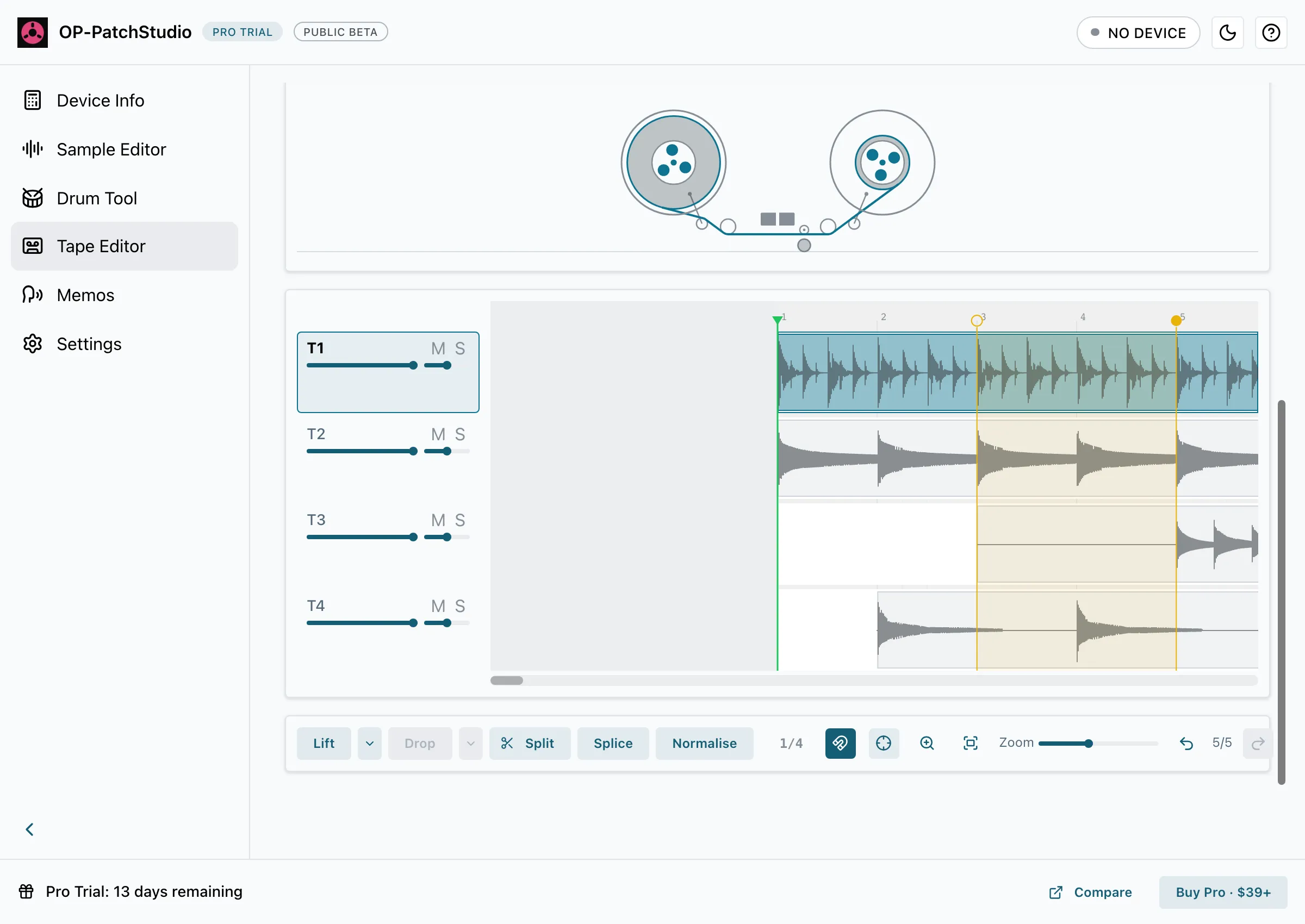Image resolution: width=1305 pixels, height=924 pixels.
Task: Click the left tape reel
Action: [x=673, y=163]
